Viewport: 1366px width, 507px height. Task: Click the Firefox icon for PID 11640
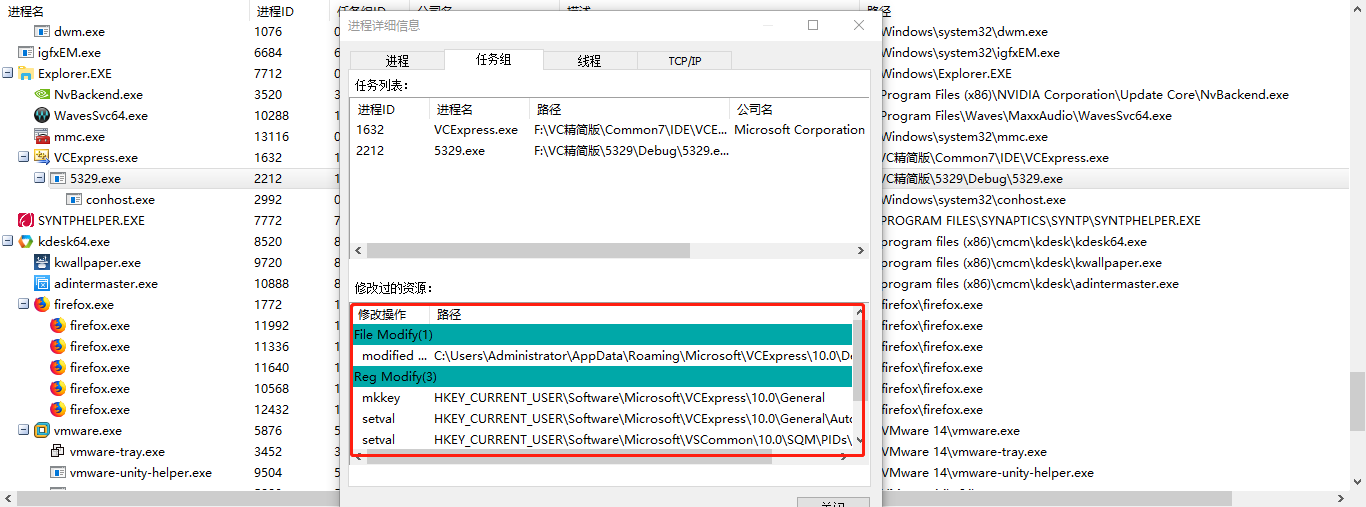pyautogui.click(x=57, y=368)
